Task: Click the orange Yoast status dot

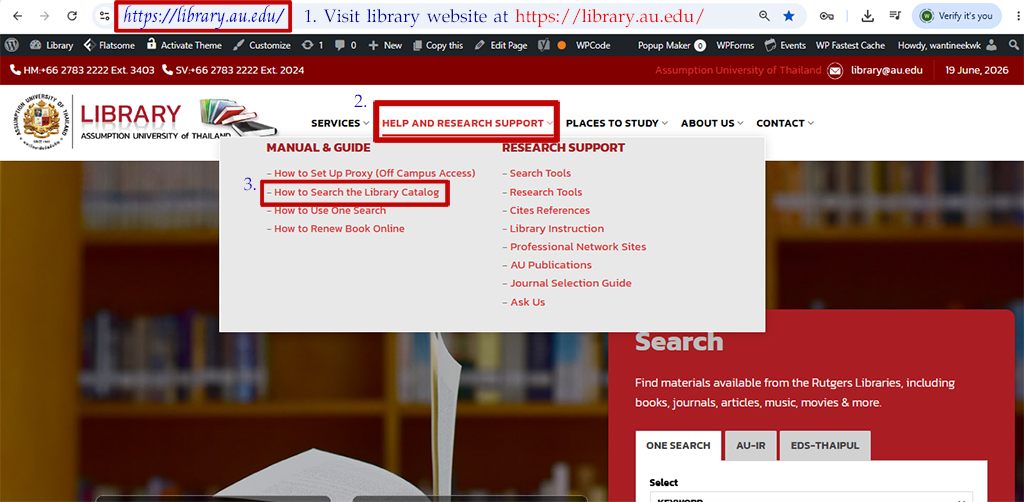Action: (x=562, y=45)
